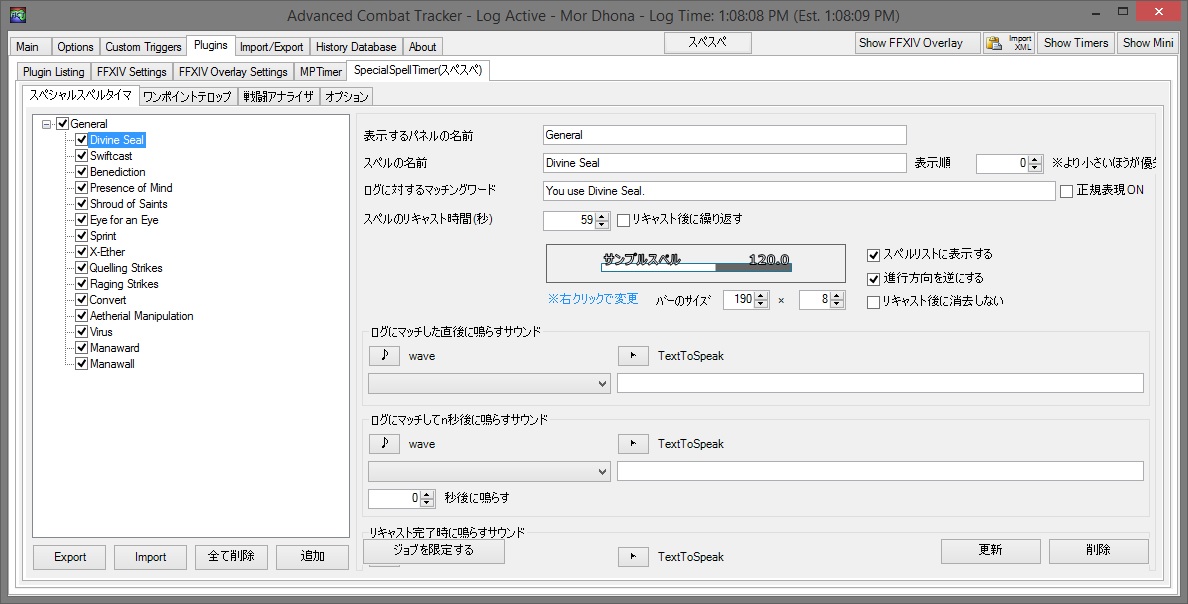
Task: Toggle the Presence of Mind checkbox
Action: [82, 187]
